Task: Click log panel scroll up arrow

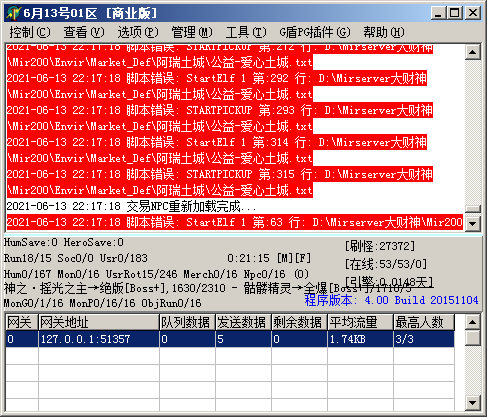Action: (x=473, y=52)
